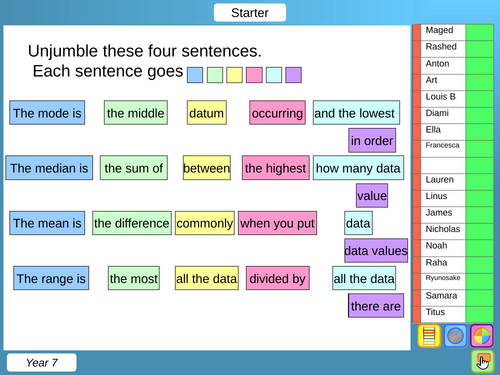Image resolution: width=500 pixels, height=375 pixels.
Task: Select 'there are' purple tile
Action: (x=376, y=305)
